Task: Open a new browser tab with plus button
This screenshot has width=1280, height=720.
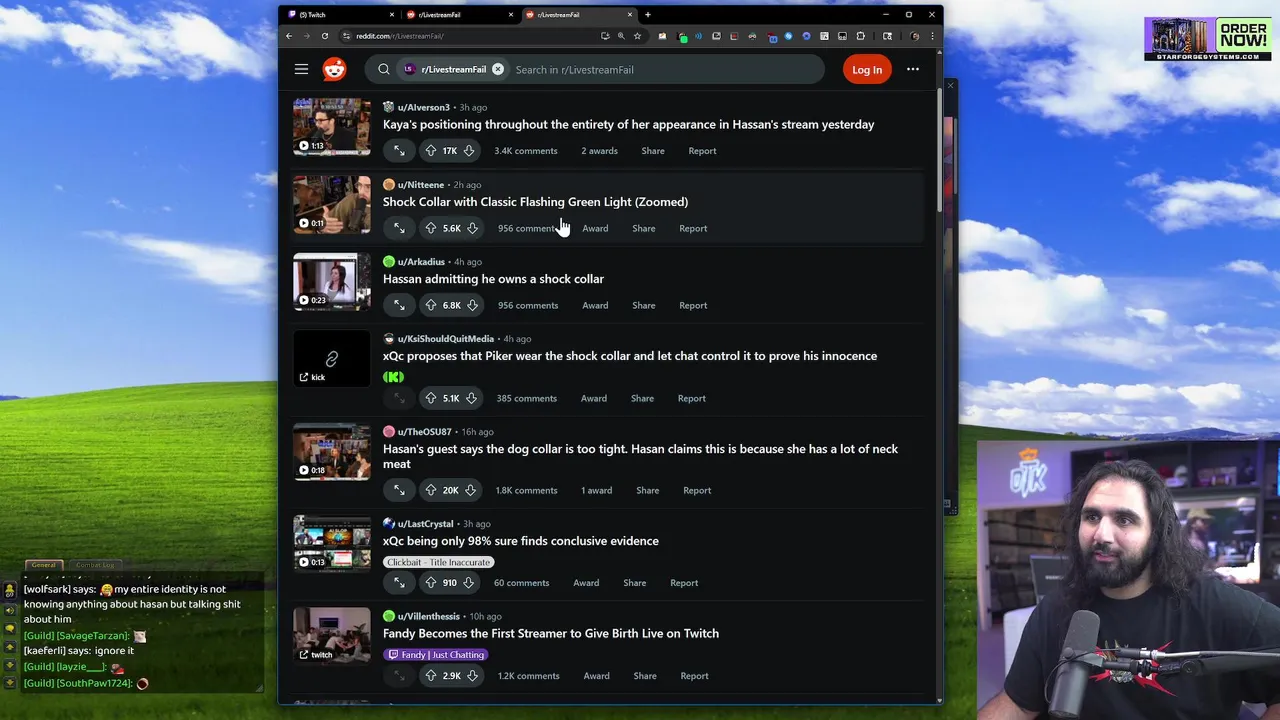Action: 648,15
